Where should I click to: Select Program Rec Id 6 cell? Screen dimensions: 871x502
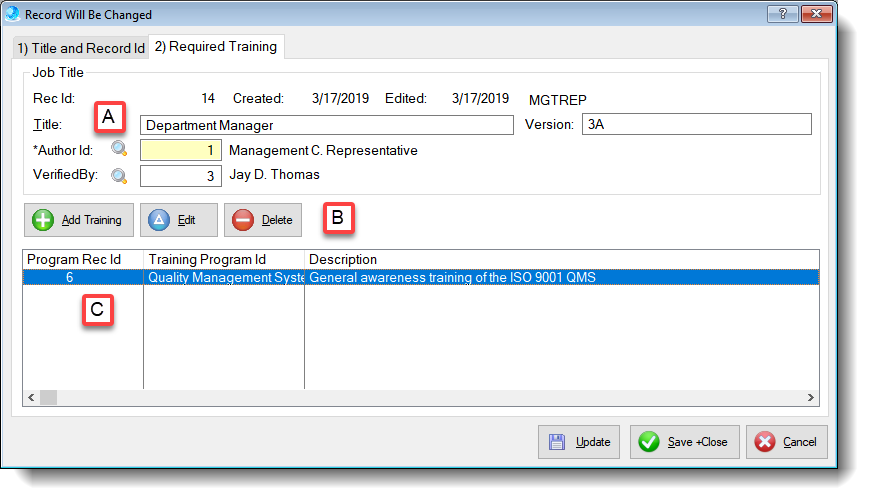(x=83, y=277)
